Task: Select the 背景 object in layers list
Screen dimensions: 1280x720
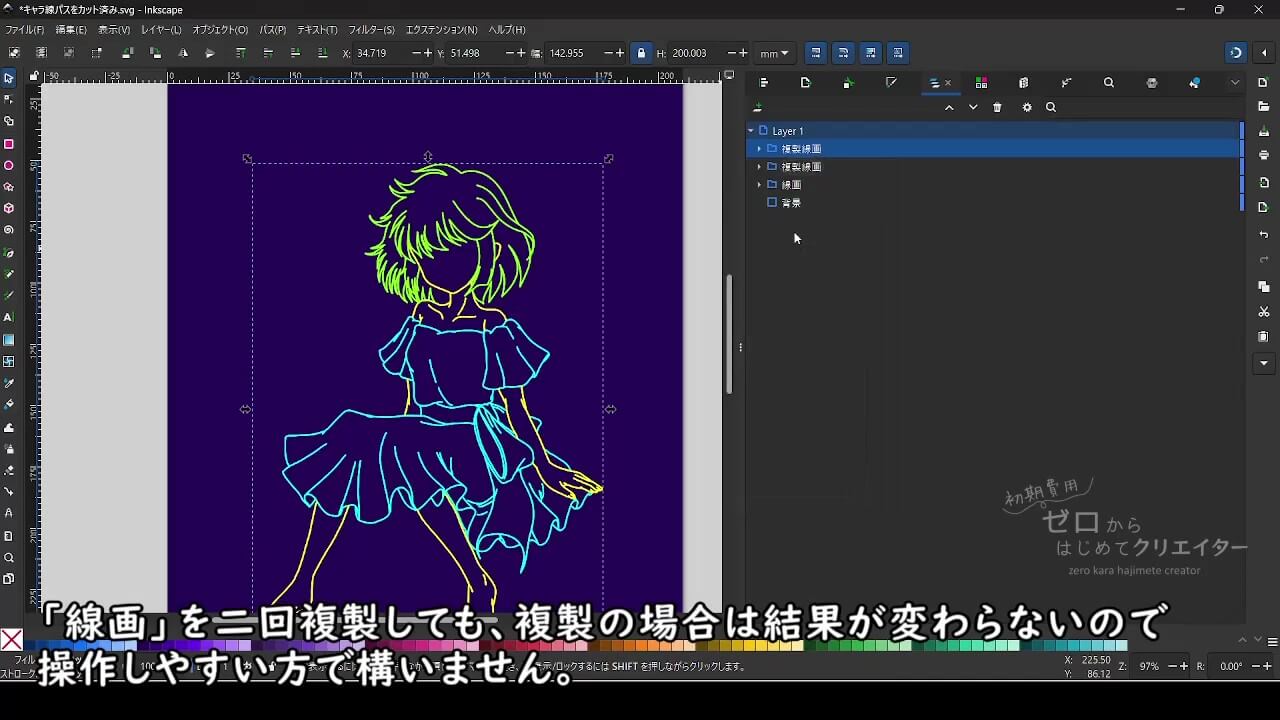Action: (791, 203)
